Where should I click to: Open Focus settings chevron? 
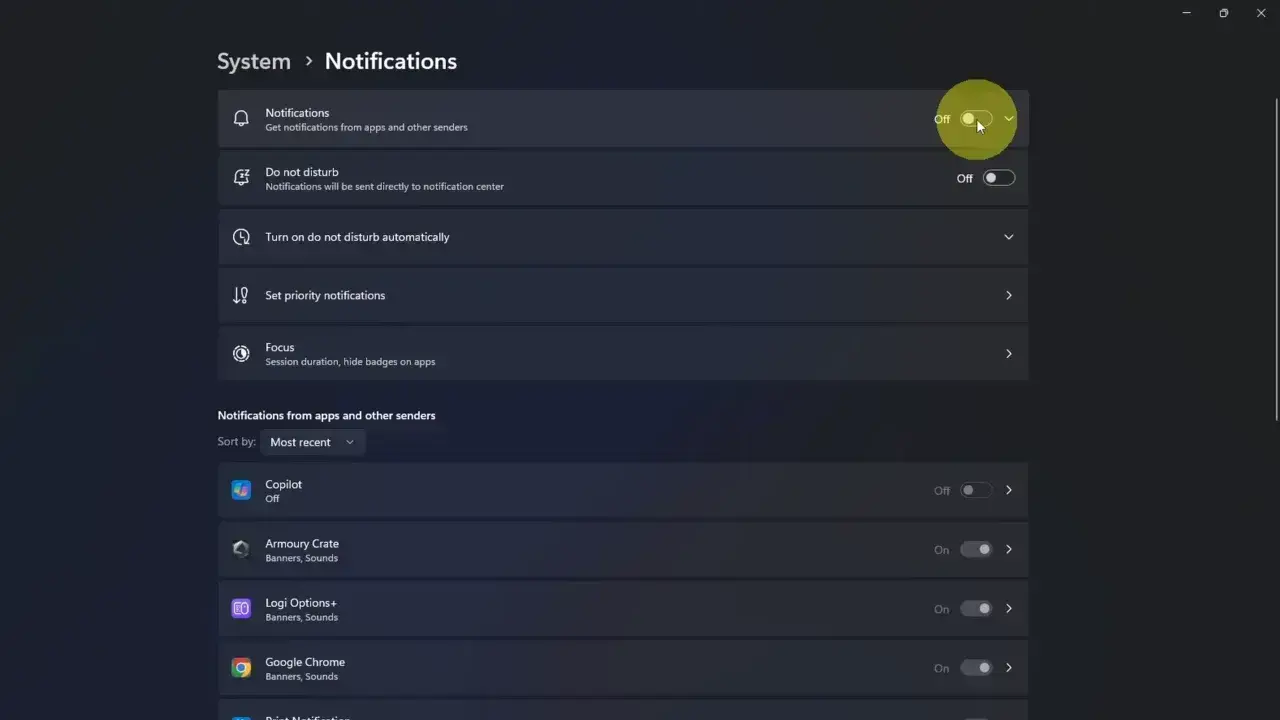tap(1008, 353)
